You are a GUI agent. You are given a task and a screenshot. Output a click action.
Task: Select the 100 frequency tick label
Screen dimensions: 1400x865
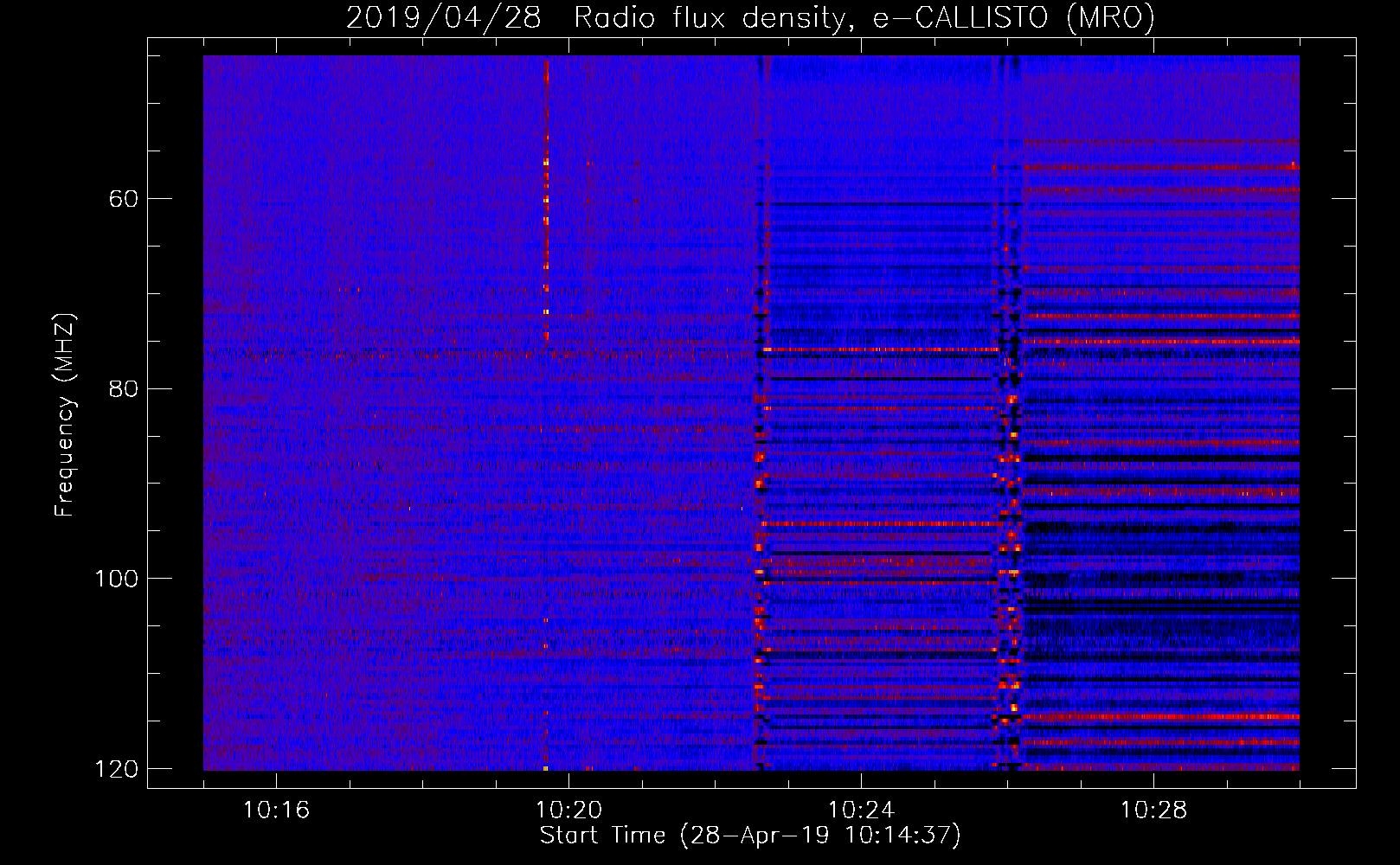tap(116, 579)
